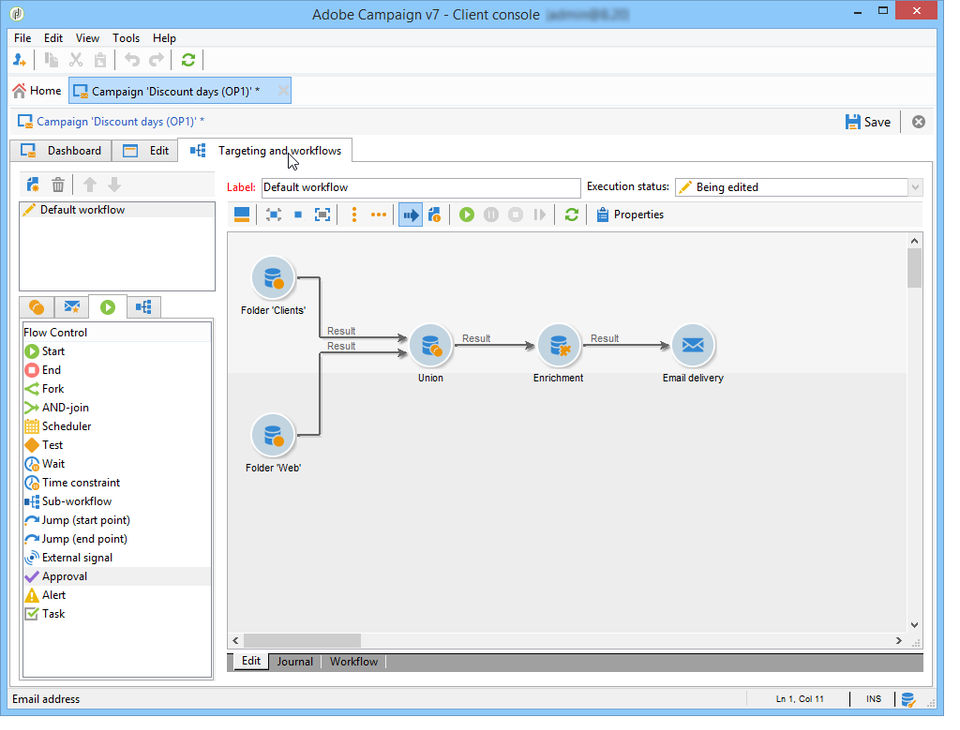Open the Tools menu
Screen dimensions: 960x730
[126, 38]
